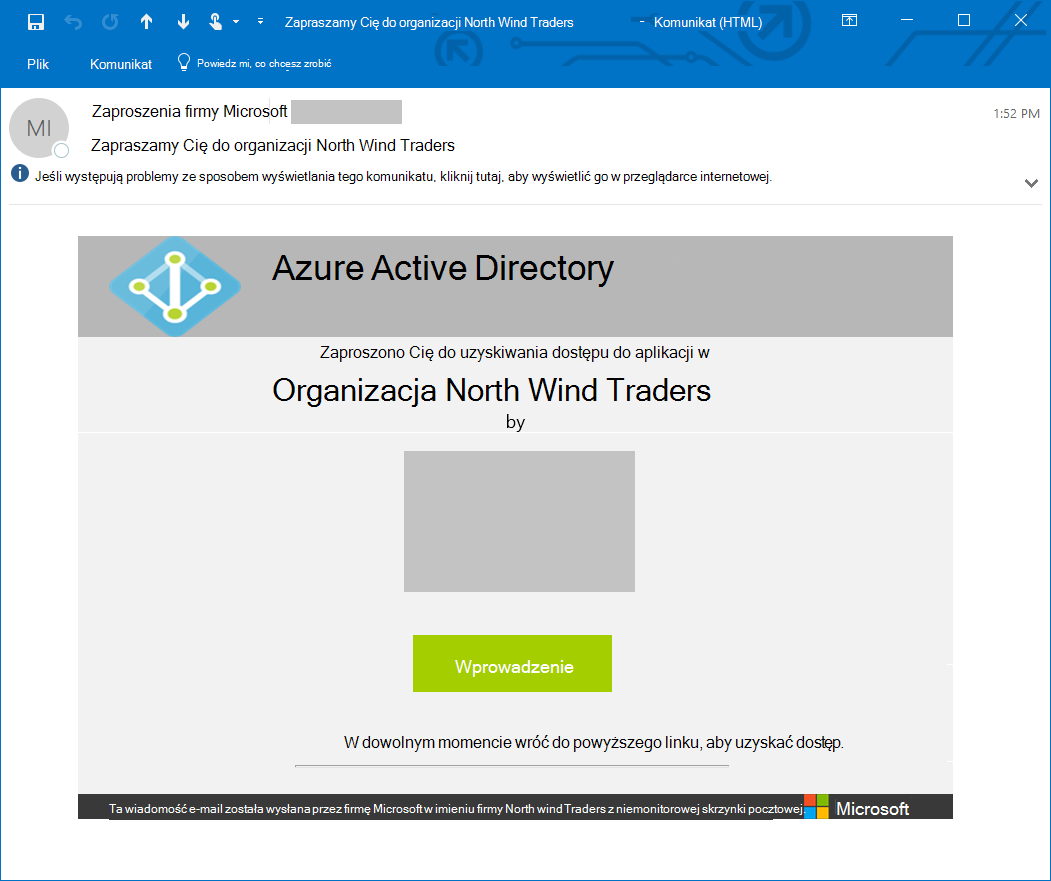This screenshot has width=1051, height=881.
Task: Click the lightbulb Tell Me icon
Action: click(x=184, y=63)
